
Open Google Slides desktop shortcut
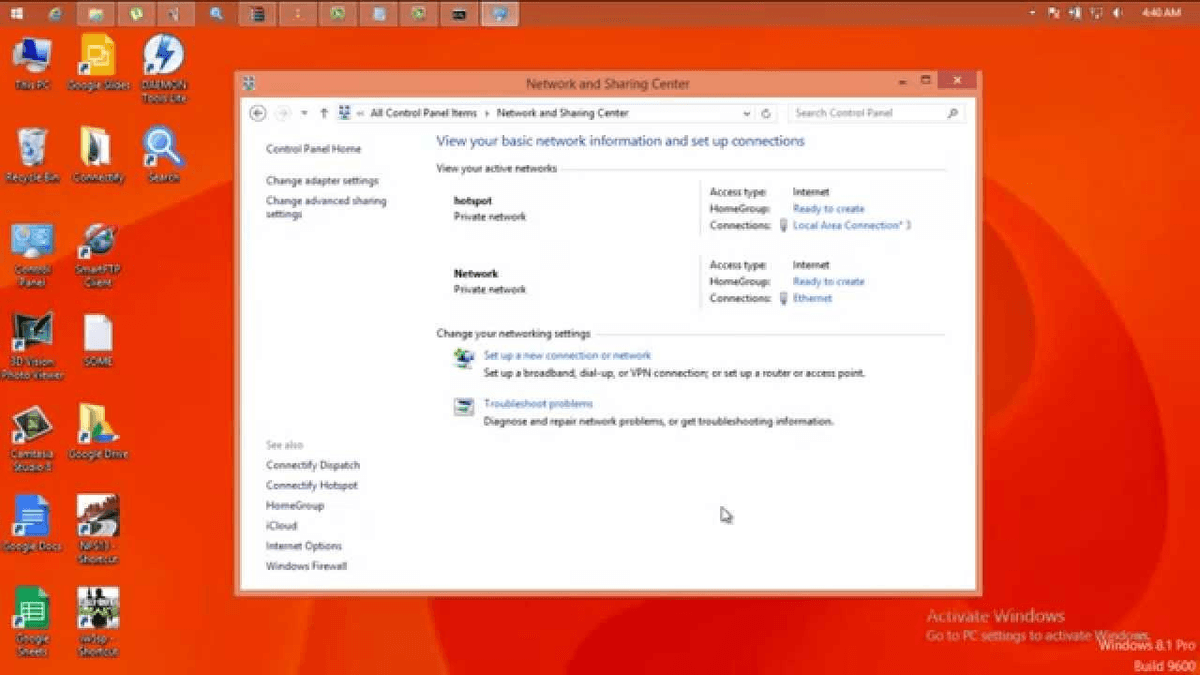pyautogui.click(x=98, y=62)
